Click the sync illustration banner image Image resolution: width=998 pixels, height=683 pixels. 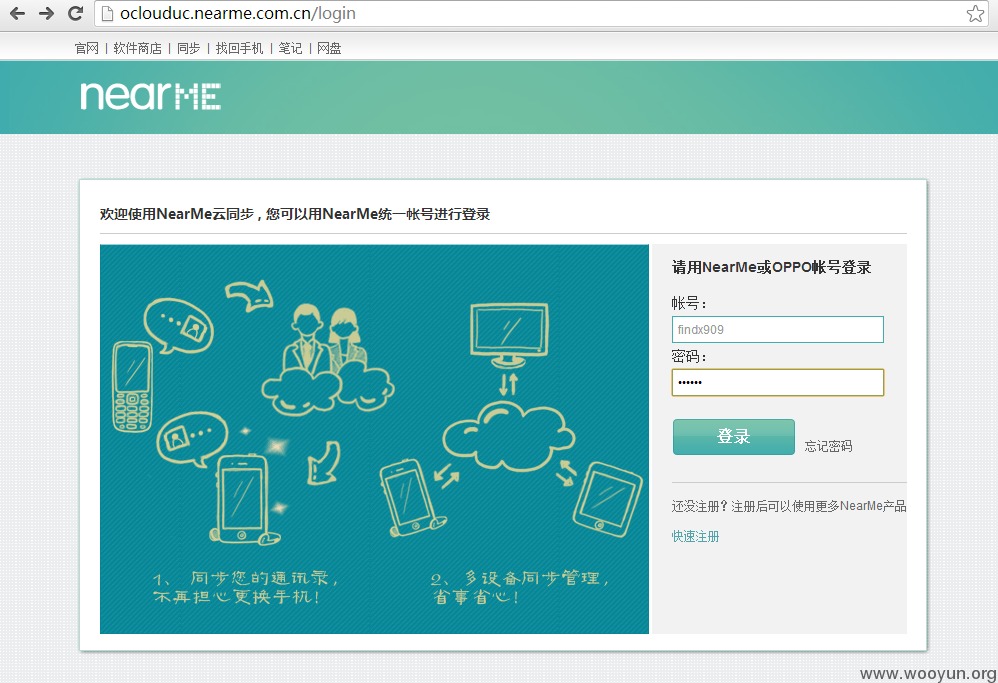pyautogui.click(x=374, y=439)
